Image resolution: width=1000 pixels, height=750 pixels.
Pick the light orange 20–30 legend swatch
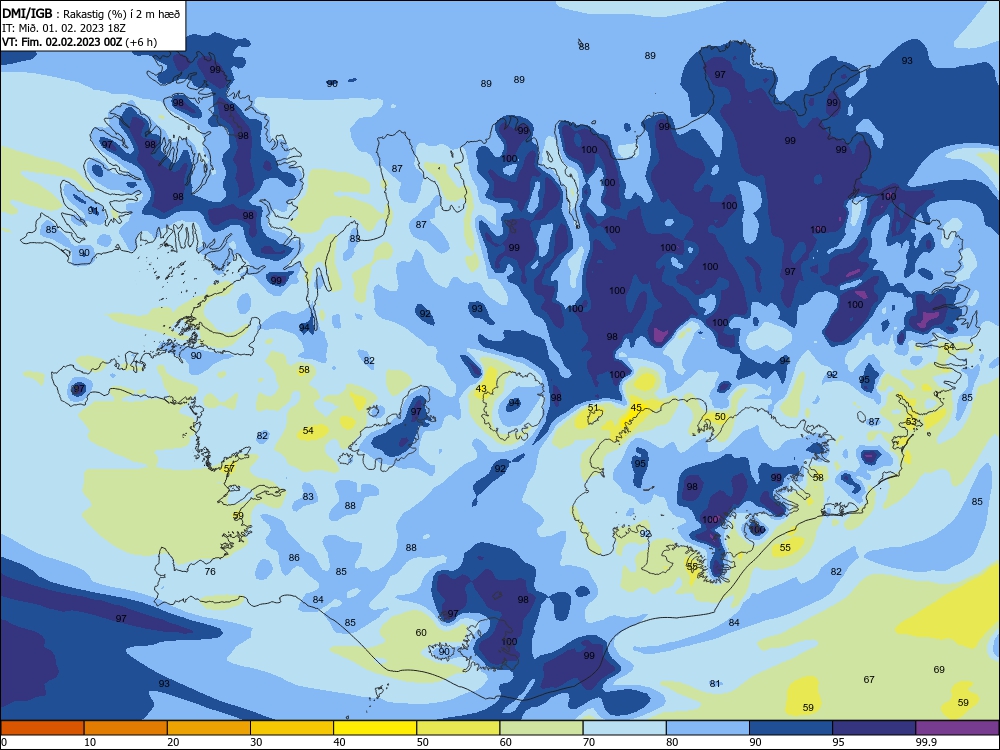click(209, 728)
